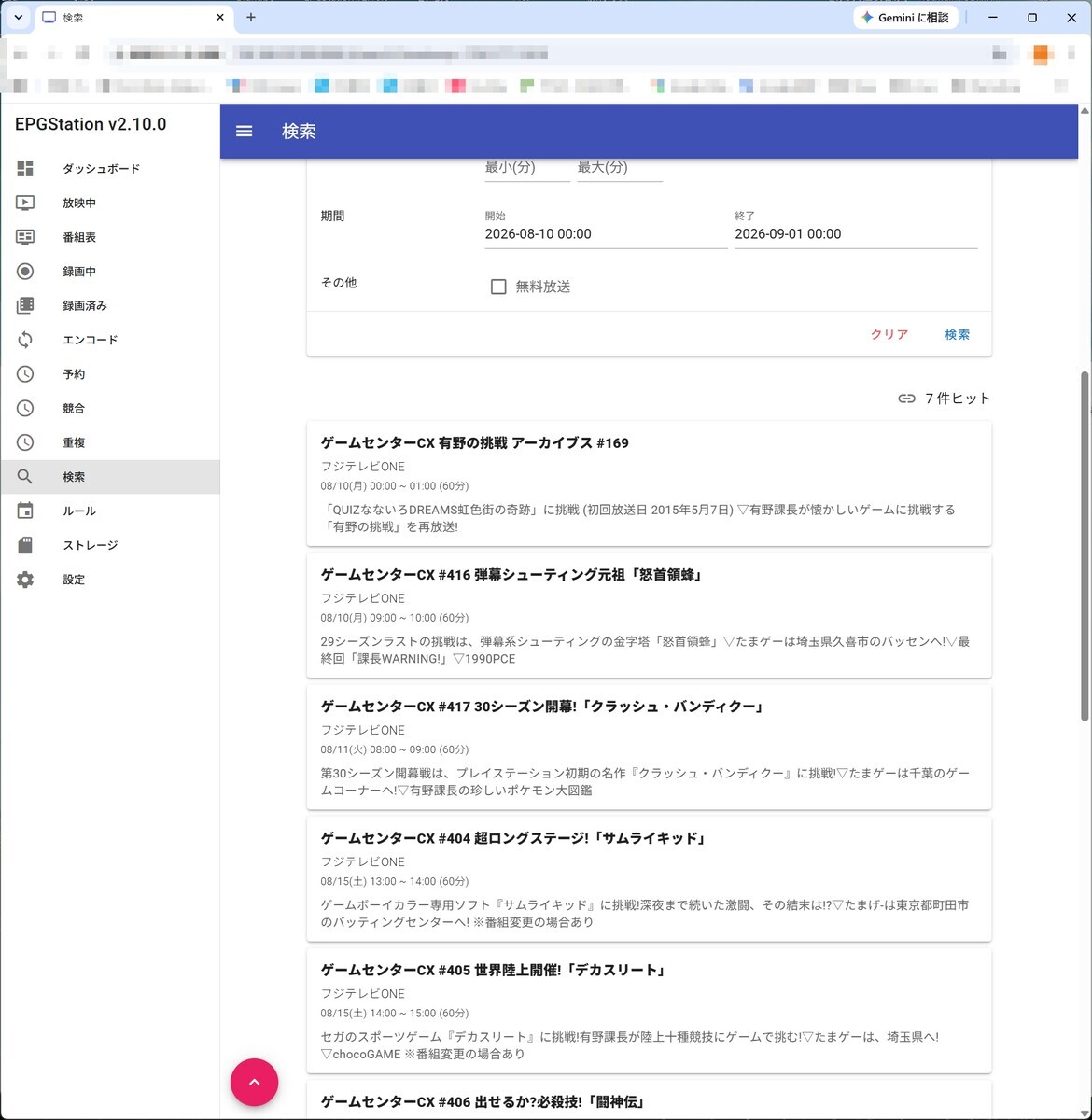Select the 設定 menu item
Viewport: 1092px width, 1120px height.
pos(110,580)
